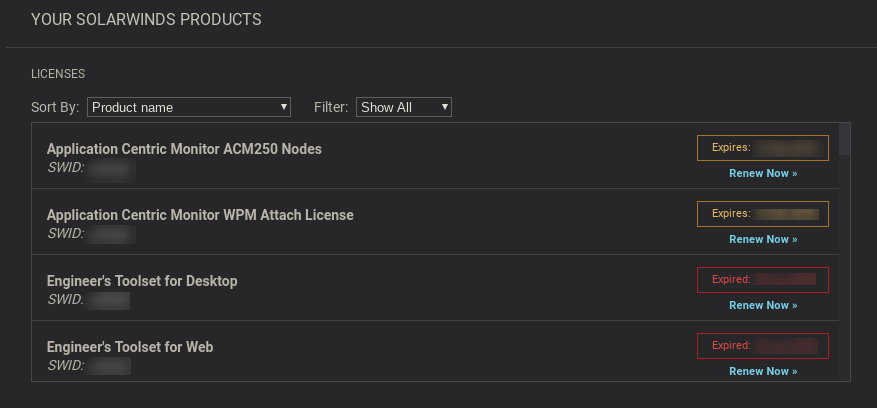Open the Filter 'Show All' dropdown
This screenshot has height=408, width=877.
point(404,107)
